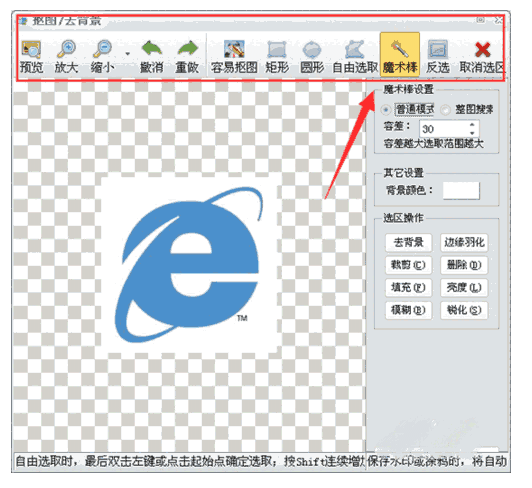This screenshot has width=532, height=488.
Task: Click the 容差越大选取范围越大 hint text
Action: click(434, 144)
